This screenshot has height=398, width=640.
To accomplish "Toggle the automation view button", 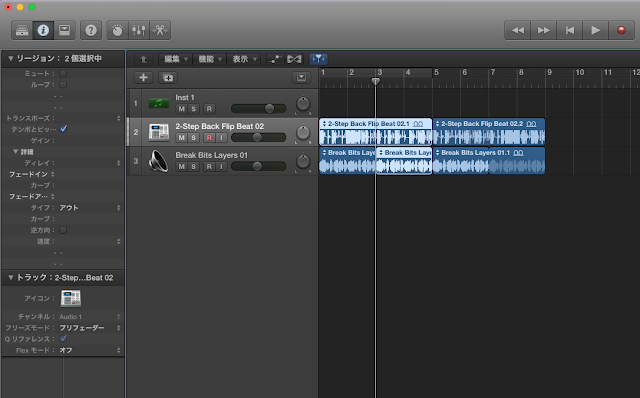I will pyautogui.click(x=275, y=59).
